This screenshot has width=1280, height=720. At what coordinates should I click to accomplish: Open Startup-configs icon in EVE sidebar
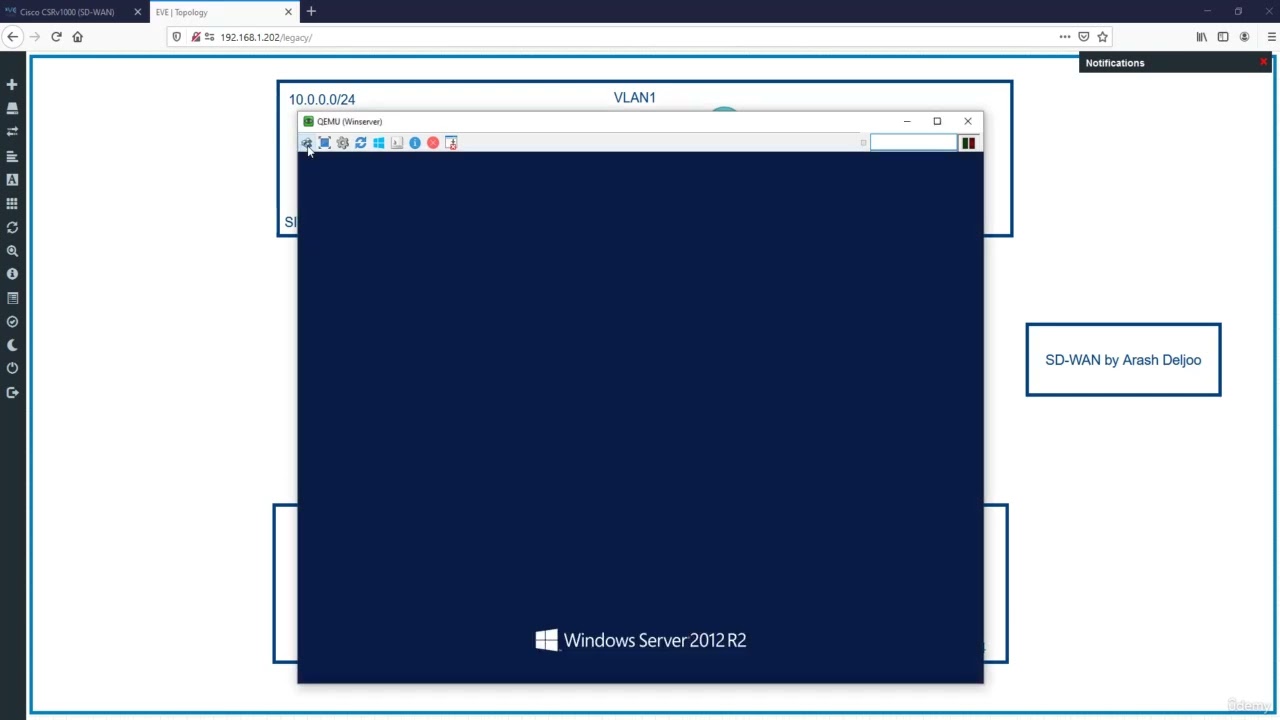(x=12, y=156)
